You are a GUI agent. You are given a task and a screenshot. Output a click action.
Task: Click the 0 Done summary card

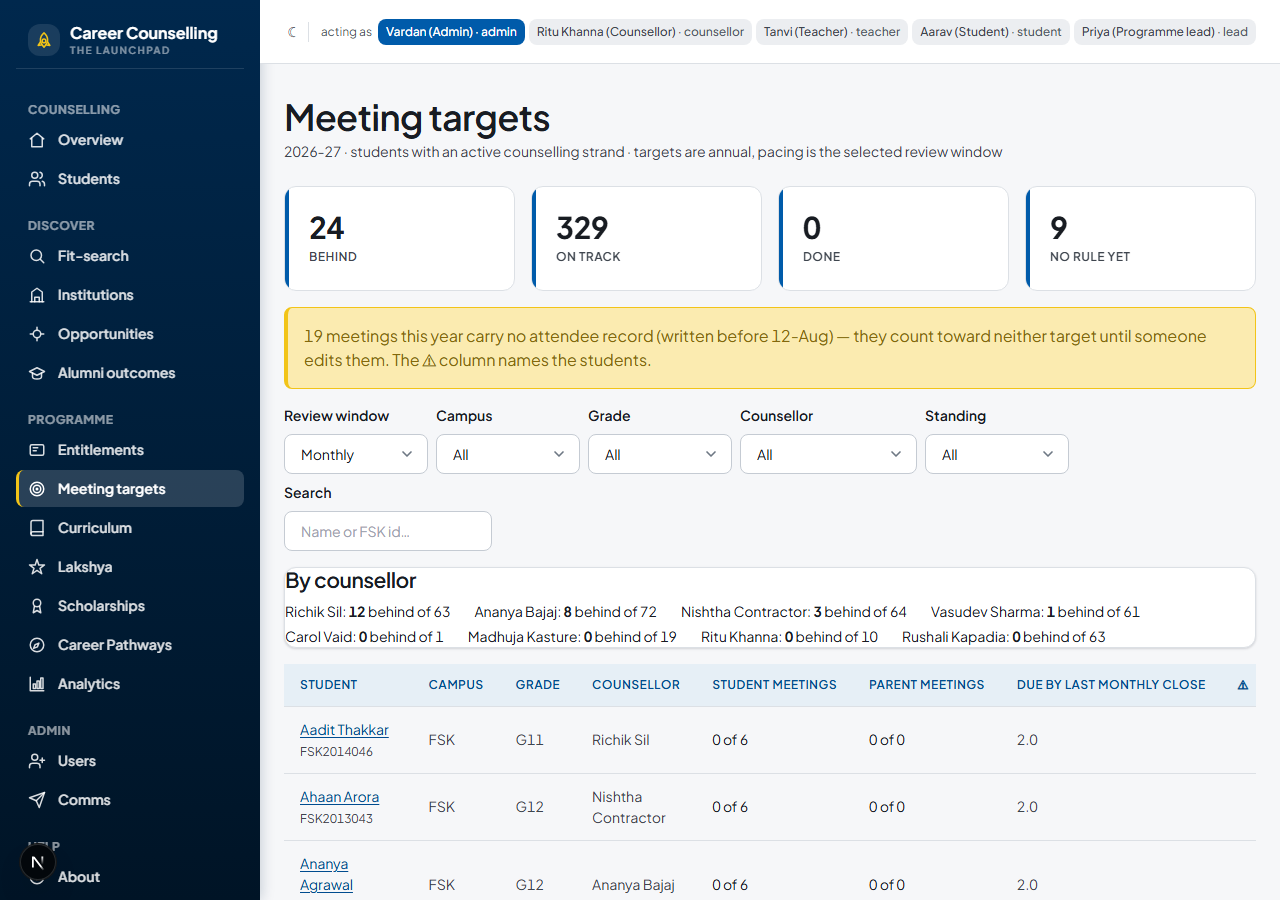[x=893, y=238]
